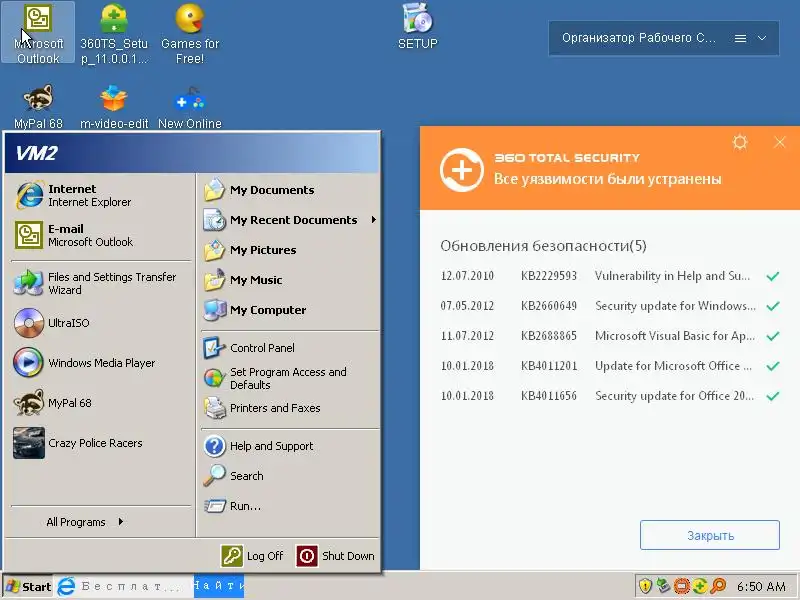Click the orange round tray icon

click(x=682, y=586)
